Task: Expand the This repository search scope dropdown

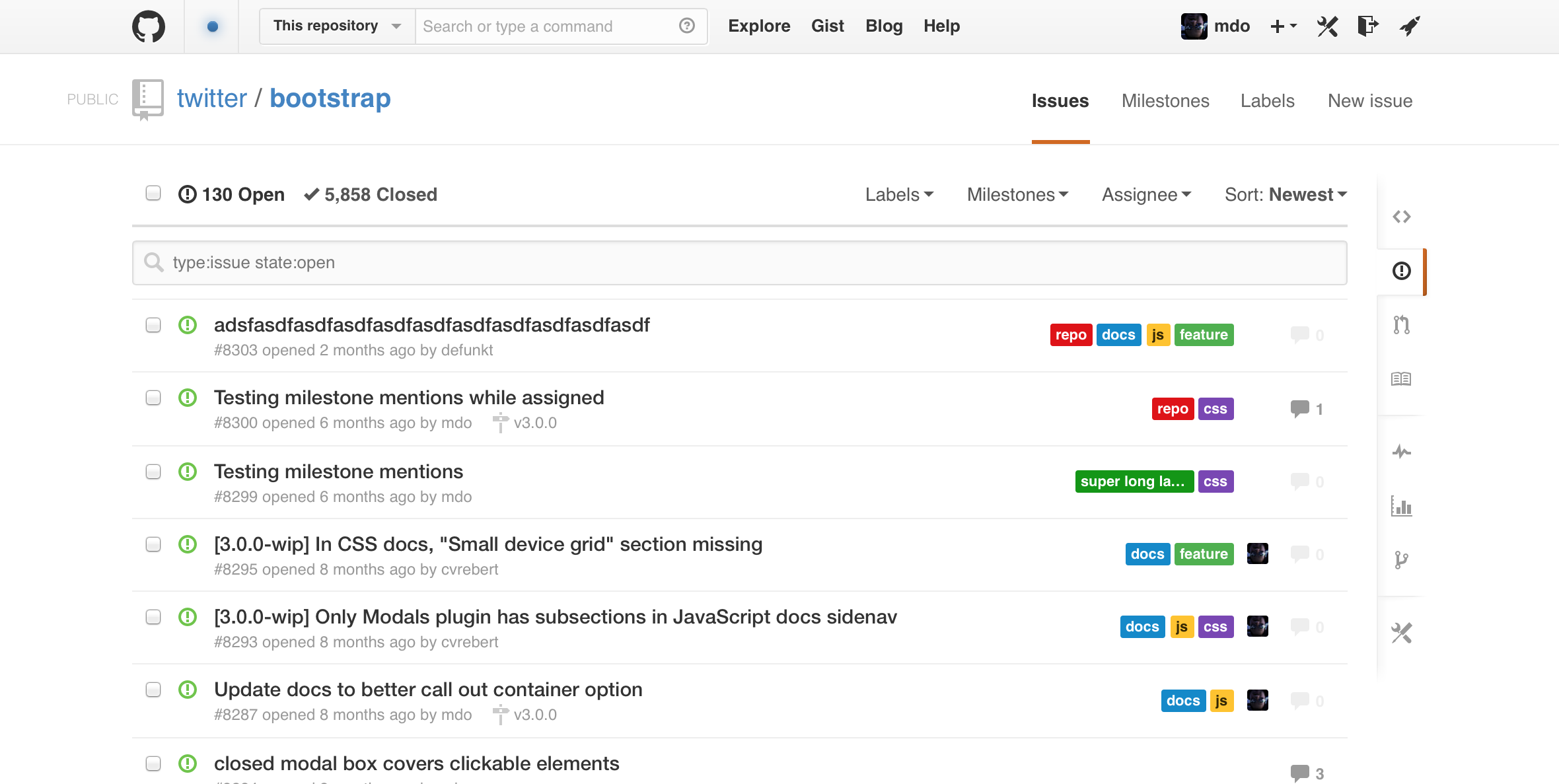Action: coord(338,26)
